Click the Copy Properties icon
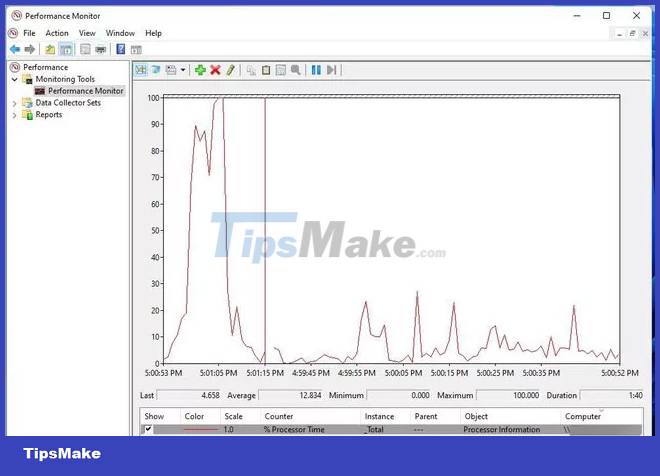This screenshot has width=660, height=476. click(x=251, y=70)
